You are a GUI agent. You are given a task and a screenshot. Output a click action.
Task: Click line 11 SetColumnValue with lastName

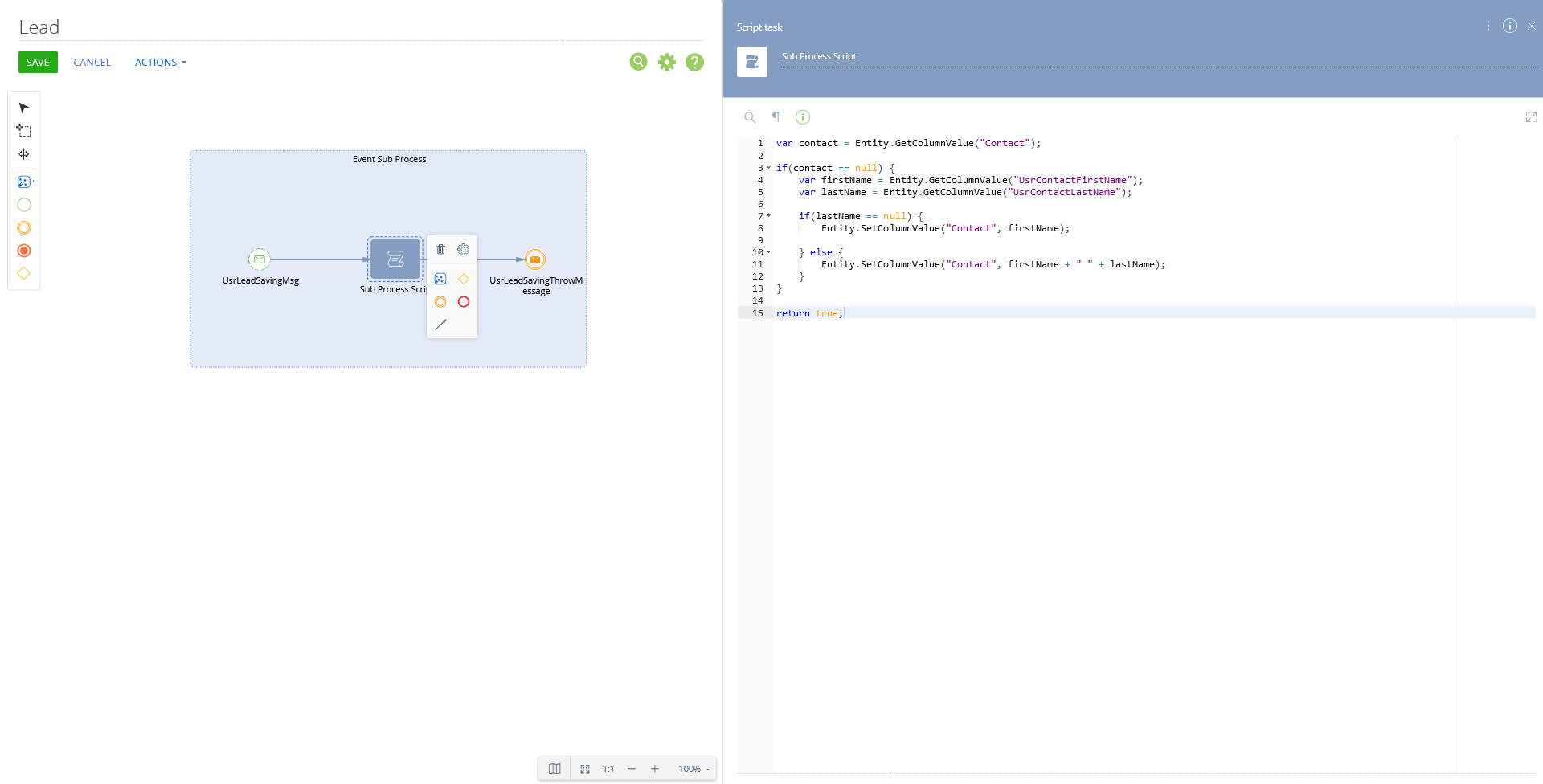pos(993,264)
